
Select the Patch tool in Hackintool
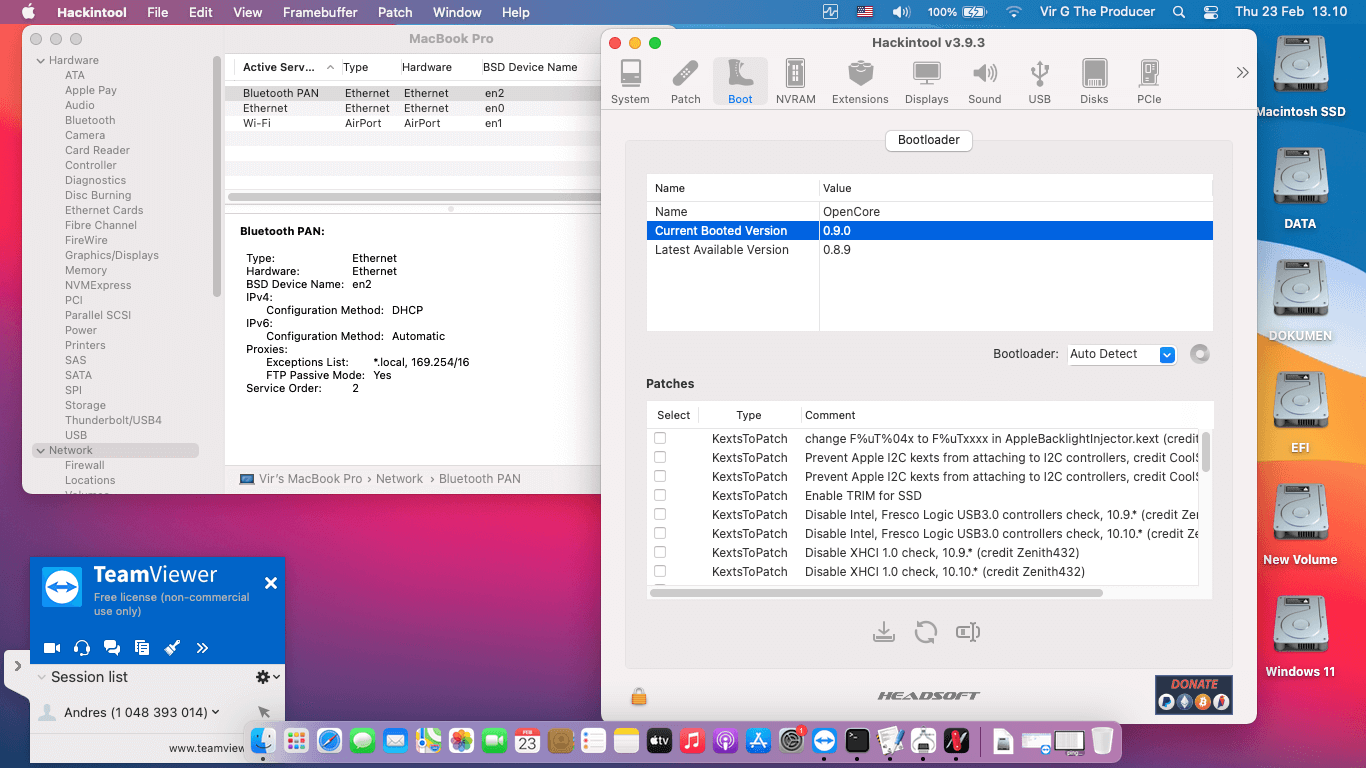pos(685,80)
